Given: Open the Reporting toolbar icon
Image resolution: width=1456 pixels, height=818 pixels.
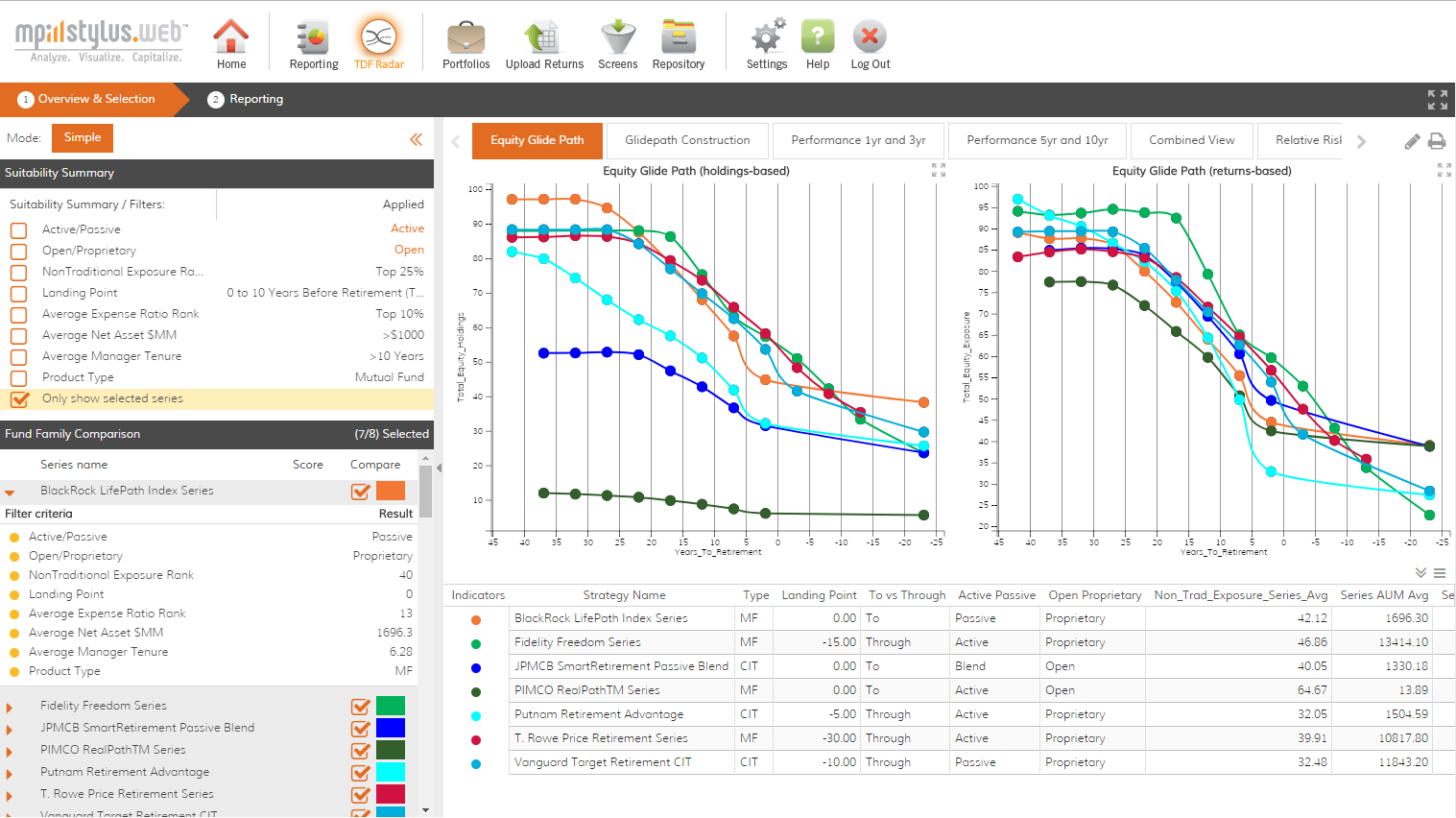Looking at the screenshot, I should (314, 44).
